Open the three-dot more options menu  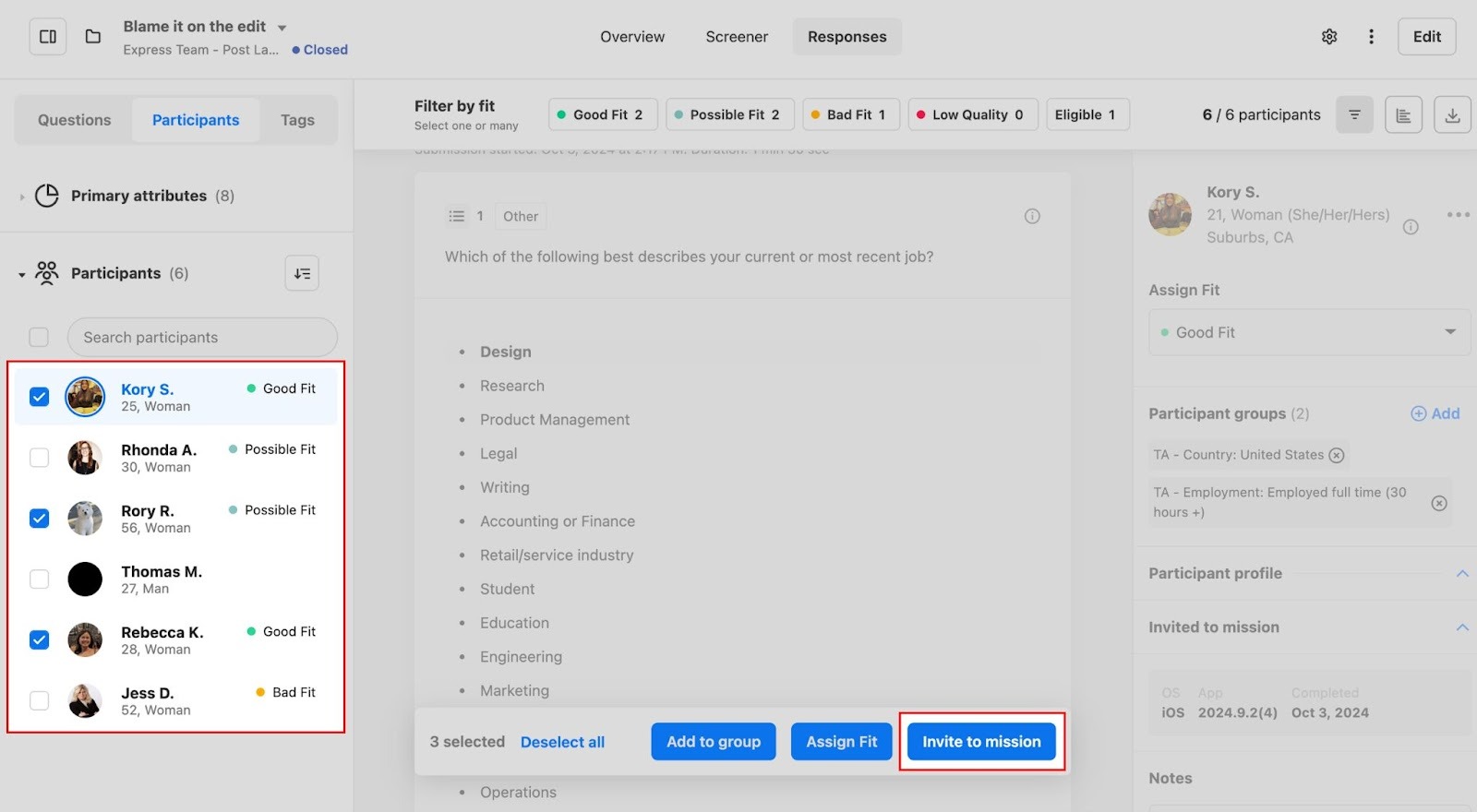[x=1371, y=37]
